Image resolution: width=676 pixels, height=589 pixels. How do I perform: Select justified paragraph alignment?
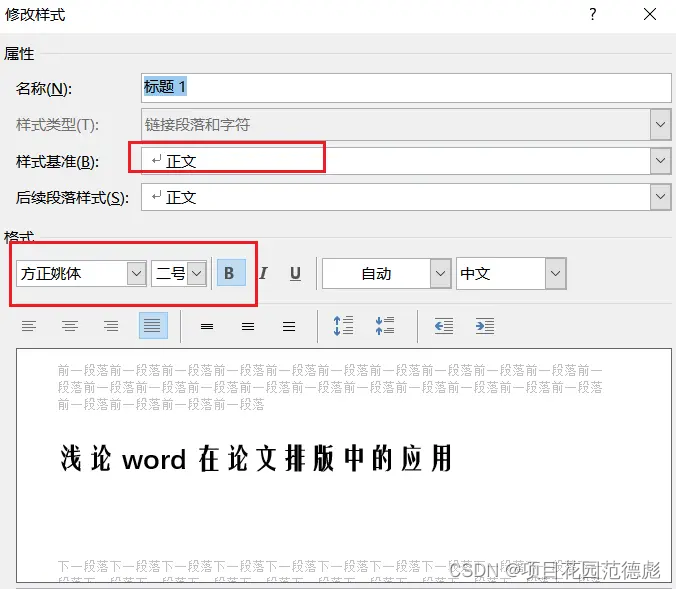coord(153,326)
